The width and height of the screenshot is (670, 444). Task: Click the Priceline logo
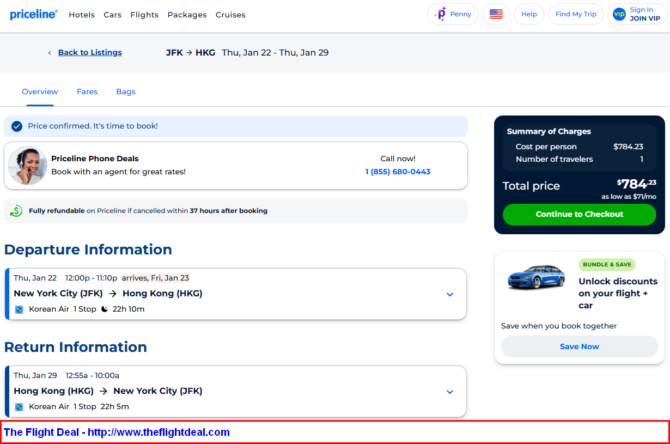click(33, 15)
